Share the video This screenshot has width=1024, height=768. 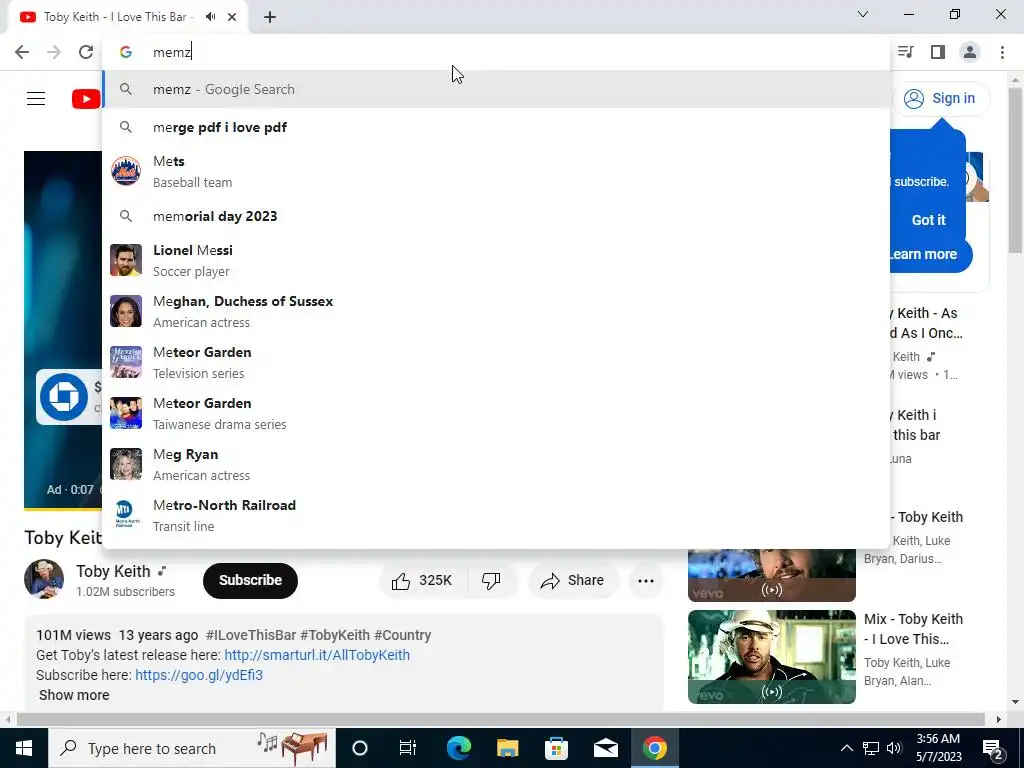pyautogui.click(x=572, y=580)
